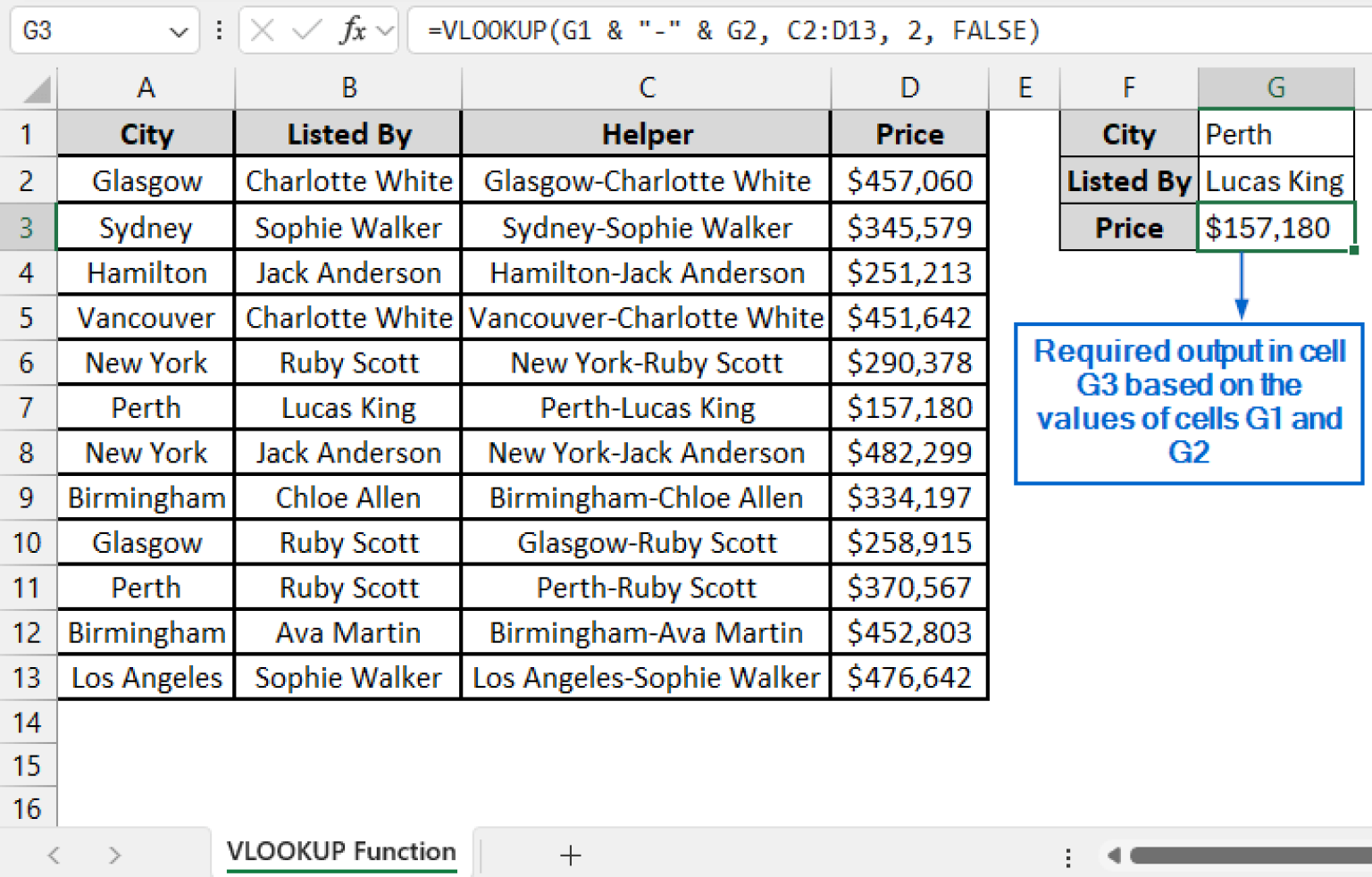
Task: Click the previous sheet navigation arrow
Action: coord(54,855)
